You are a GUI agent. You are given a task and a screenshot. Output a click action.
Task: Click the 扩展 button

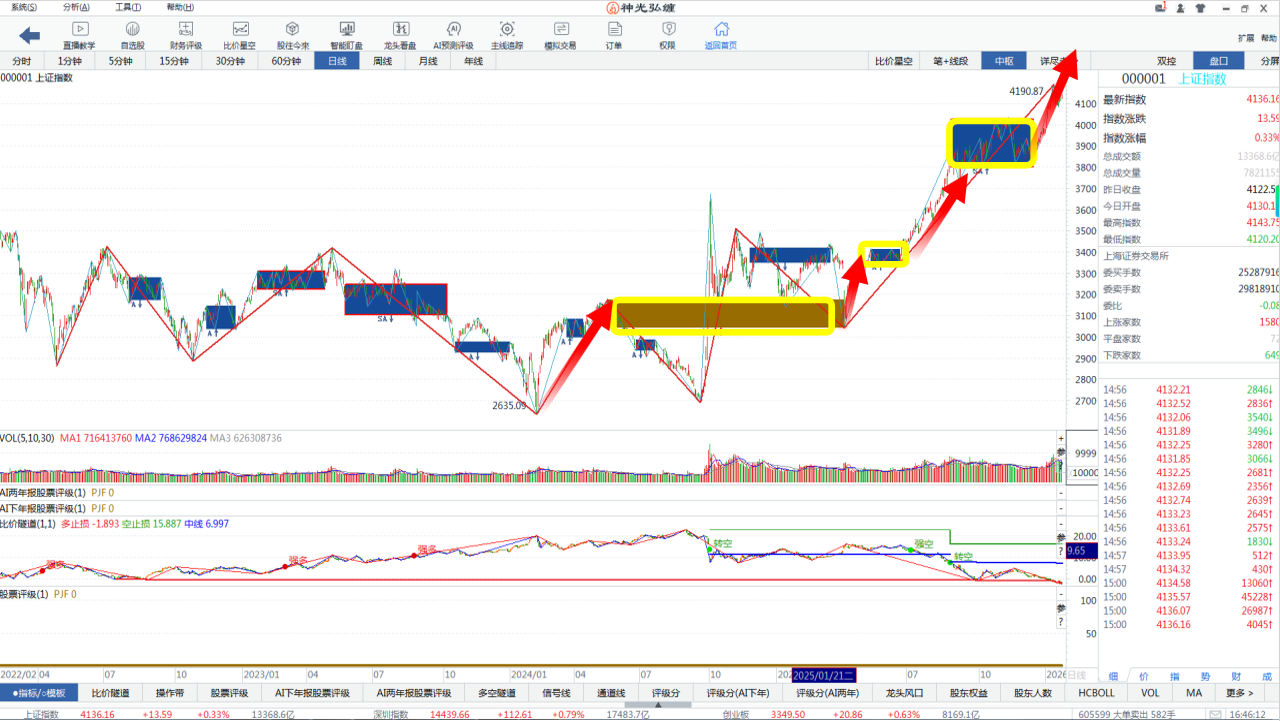[1245, 38]
